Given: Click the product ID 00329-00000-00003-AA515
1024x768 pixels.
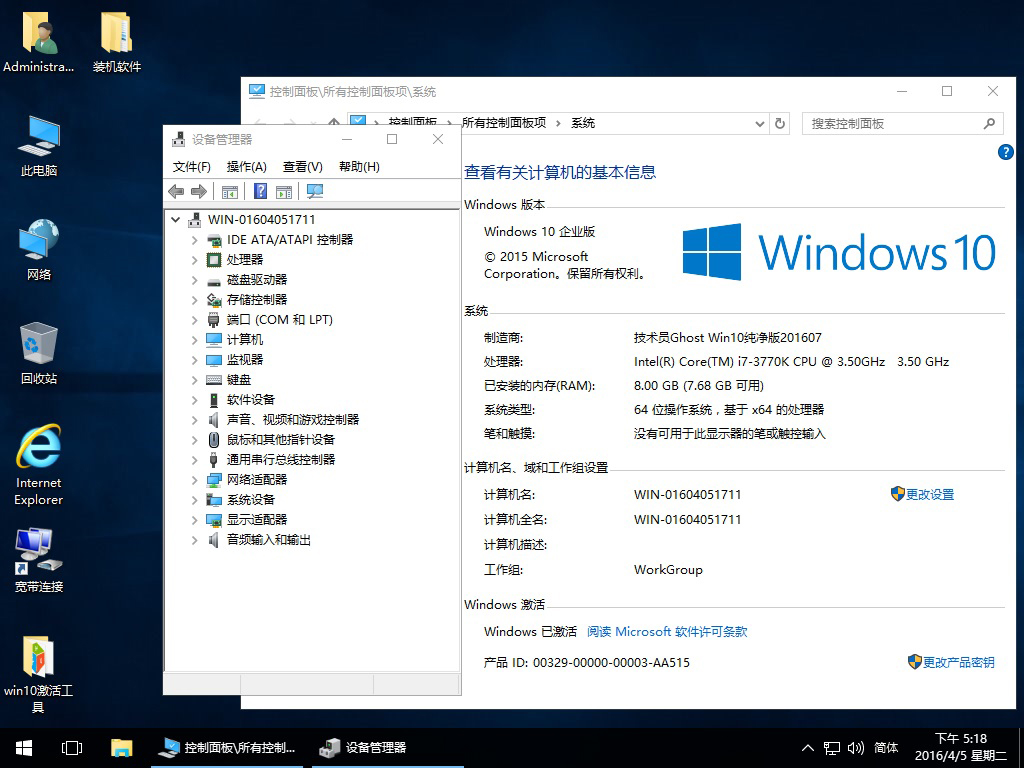Looking at the screenshot, I should [611, 663].
